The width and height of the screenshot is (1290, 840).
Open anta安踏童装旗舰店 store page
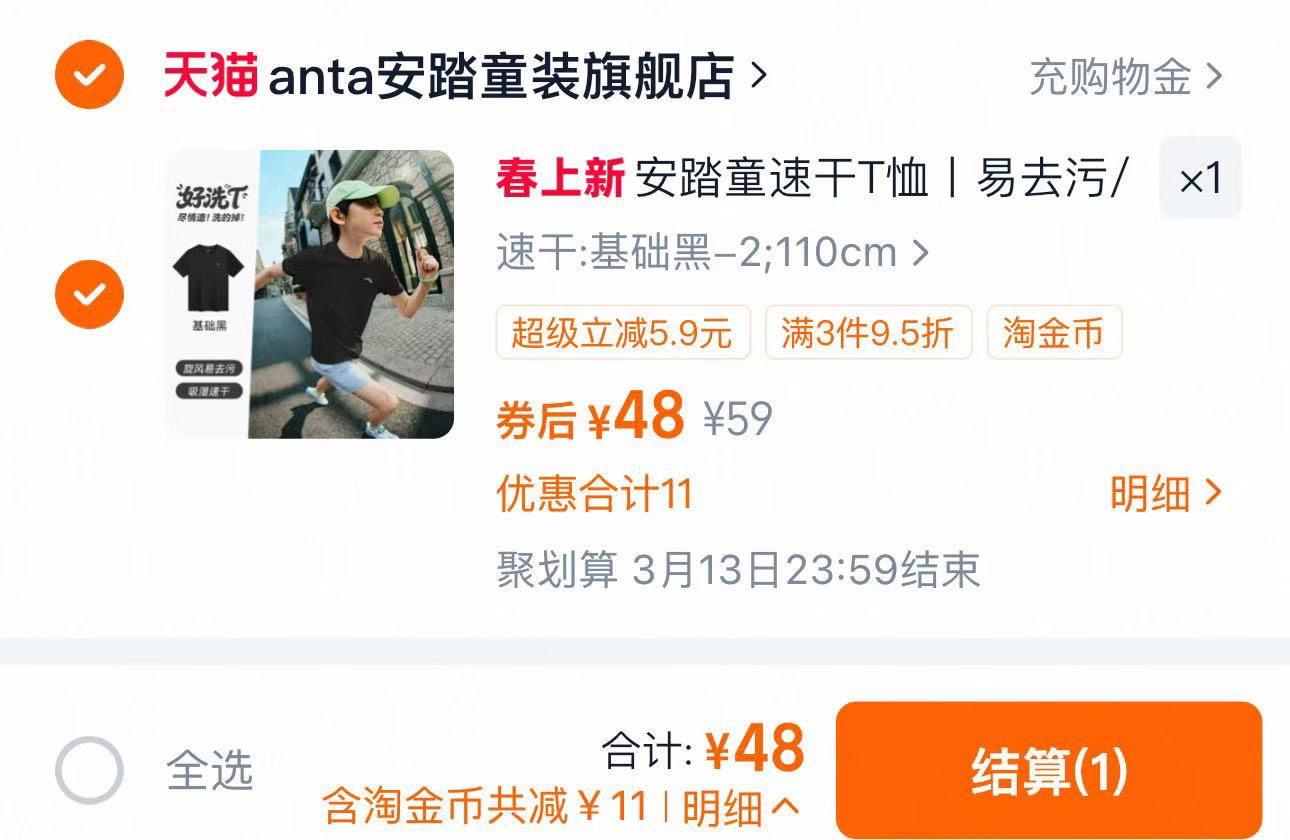click(501, 76)
